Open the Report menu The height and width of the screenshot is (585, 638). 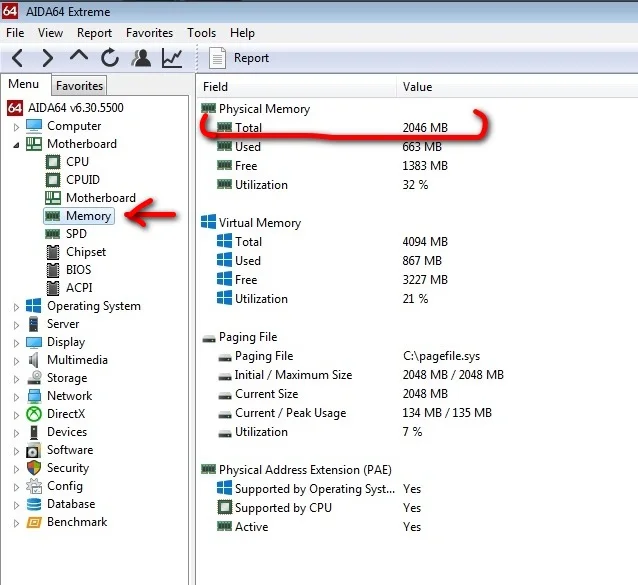click(x=94, y=33)
